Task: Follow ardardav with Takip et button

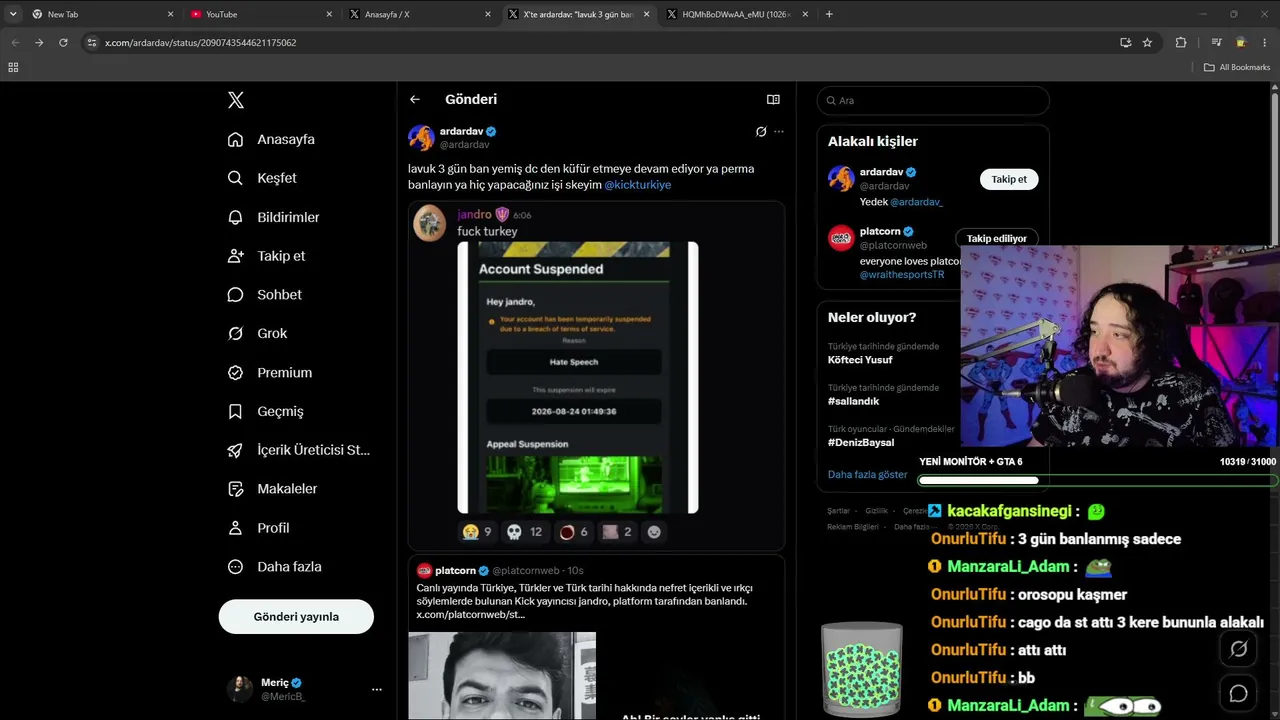Action: 1009,179
